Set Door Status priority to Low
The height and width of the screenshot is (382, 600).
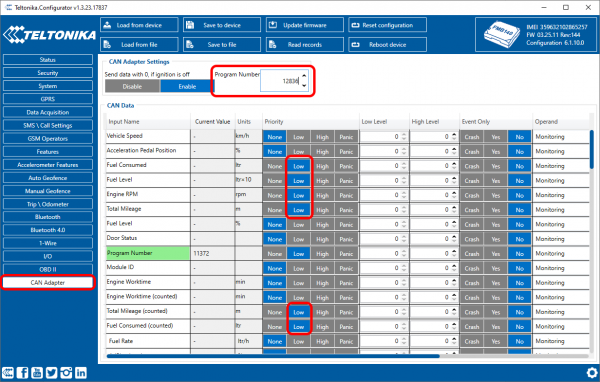coord(298,239)
